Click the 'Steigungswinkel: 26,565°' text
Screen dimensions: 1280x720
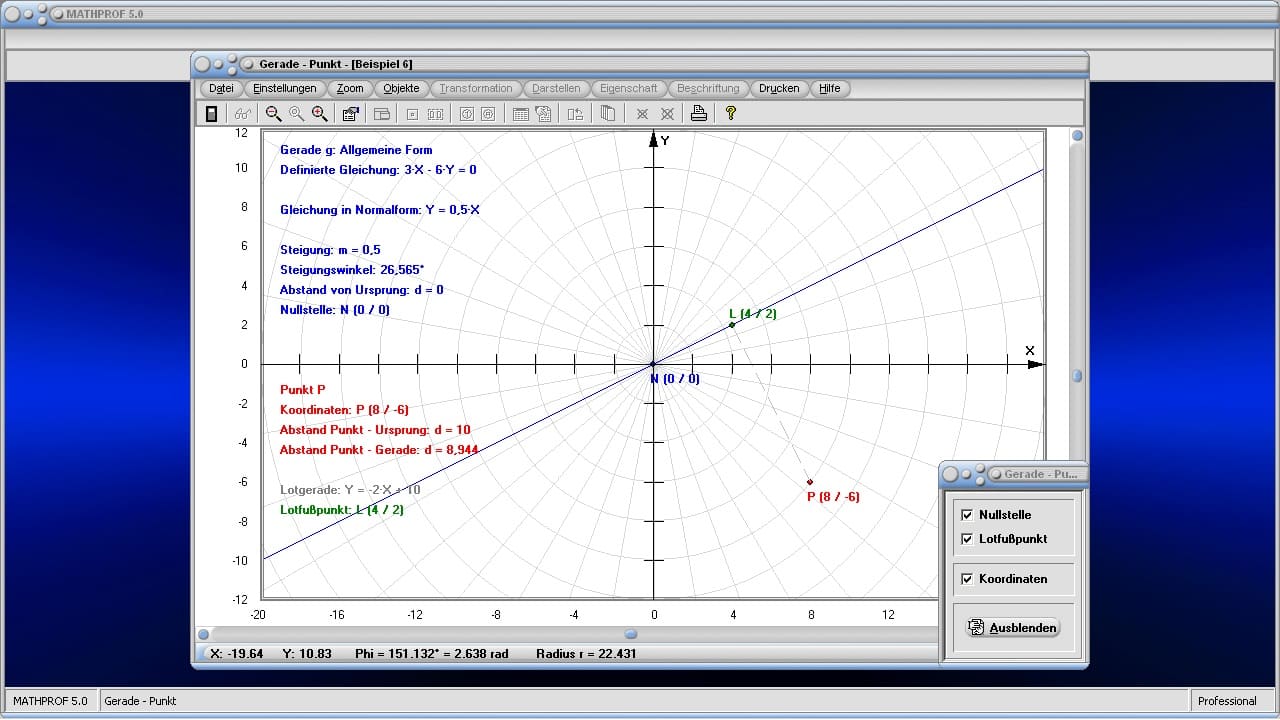(352, 270)
